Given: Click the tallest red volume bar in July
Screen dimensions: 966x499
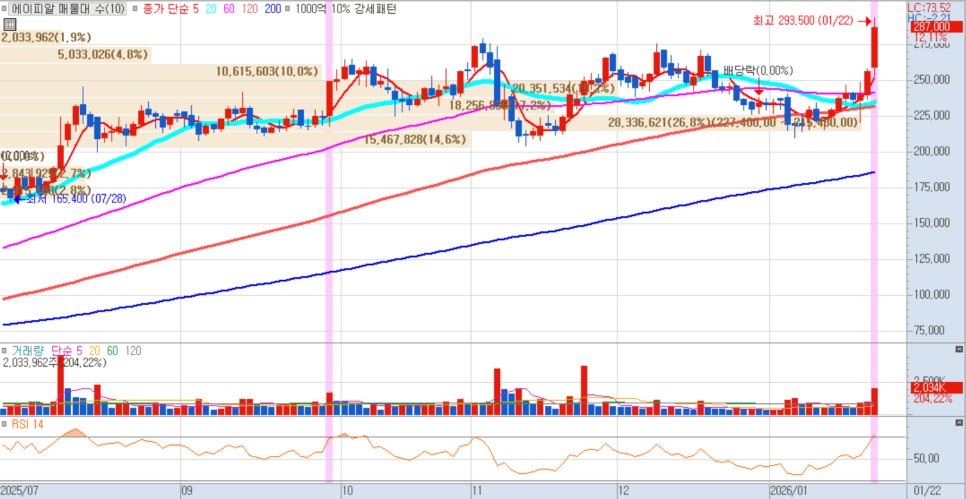Looking at the screenshot, I should coord(60,384).
